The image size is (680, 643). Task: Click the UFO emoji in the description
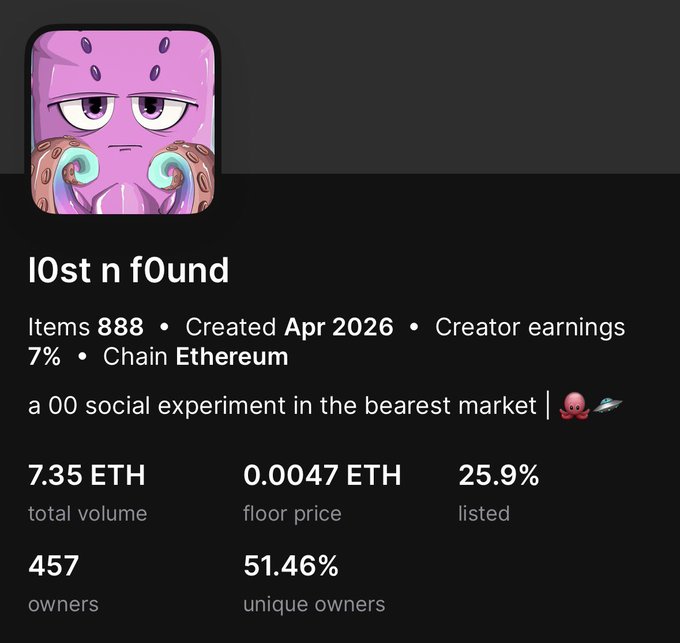pos(607,406)
